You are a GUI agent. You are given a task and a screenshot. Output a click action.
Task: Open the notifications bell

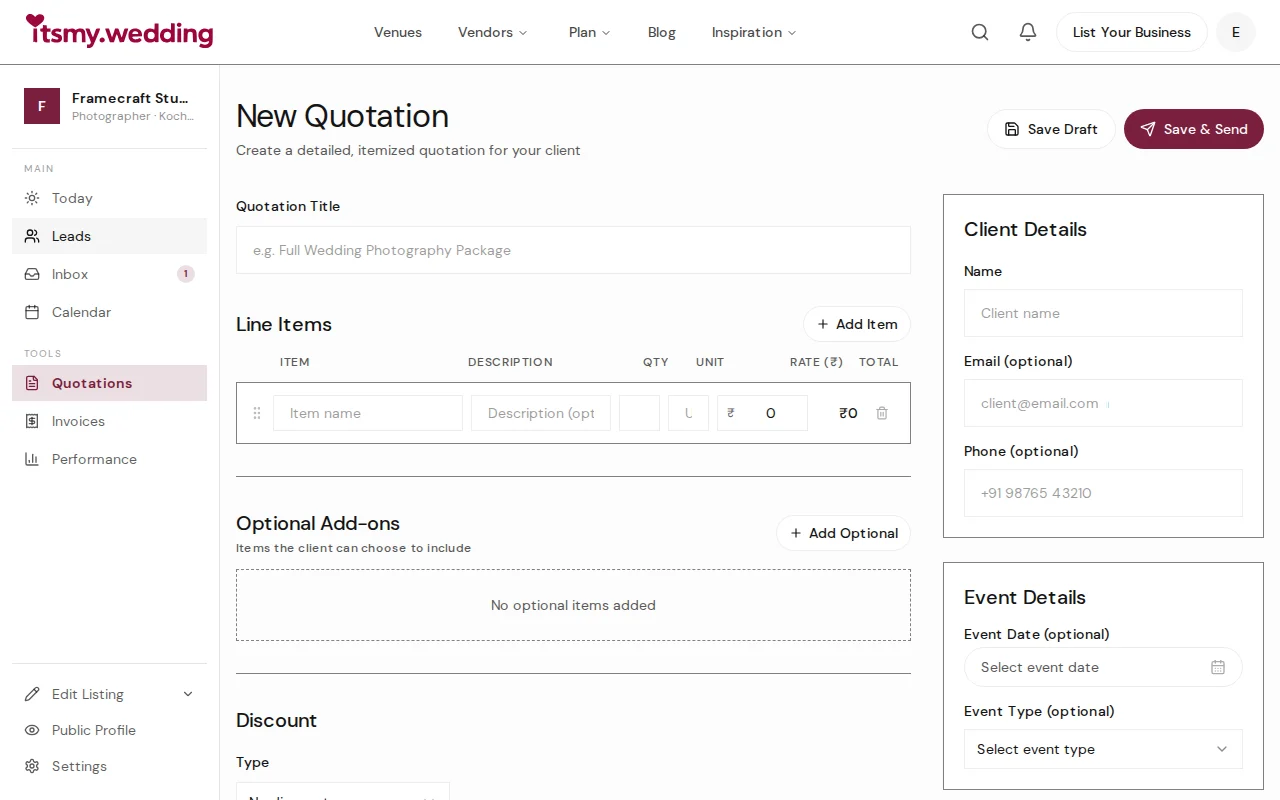[x=1027, y=31]
